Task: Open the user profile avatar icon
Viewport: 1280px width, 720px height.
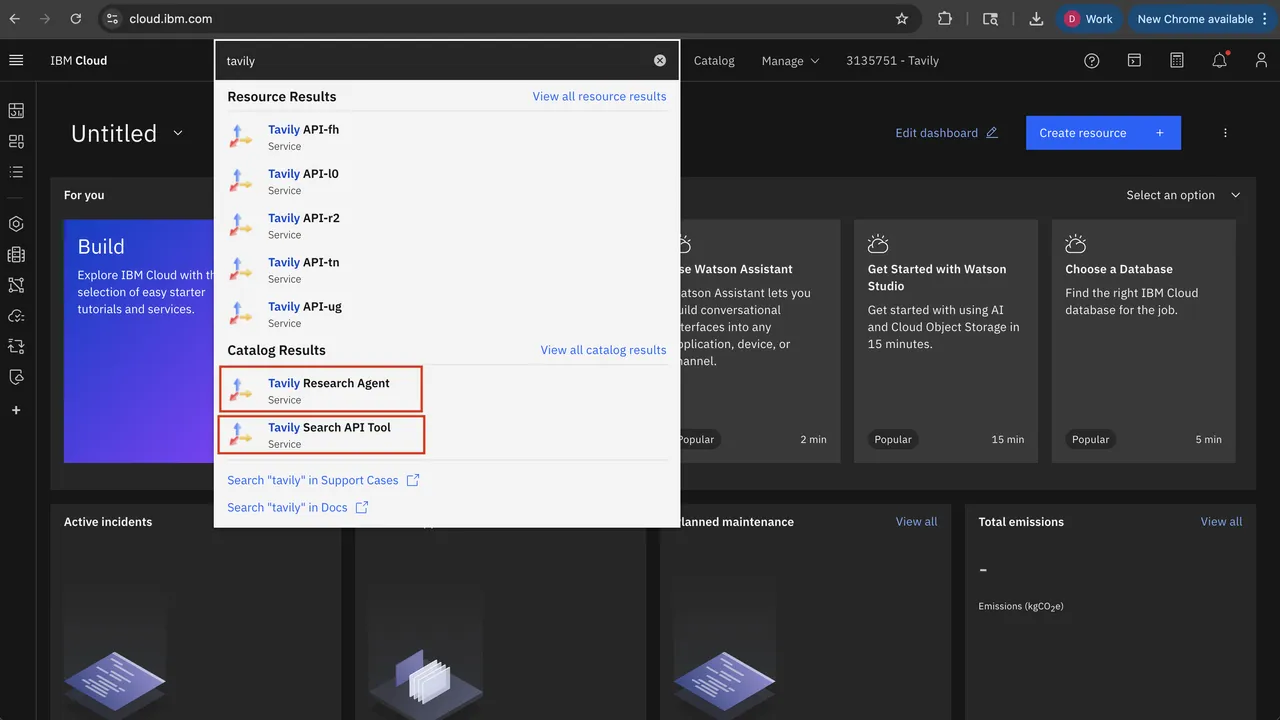Action: [x=1262, y=60]
